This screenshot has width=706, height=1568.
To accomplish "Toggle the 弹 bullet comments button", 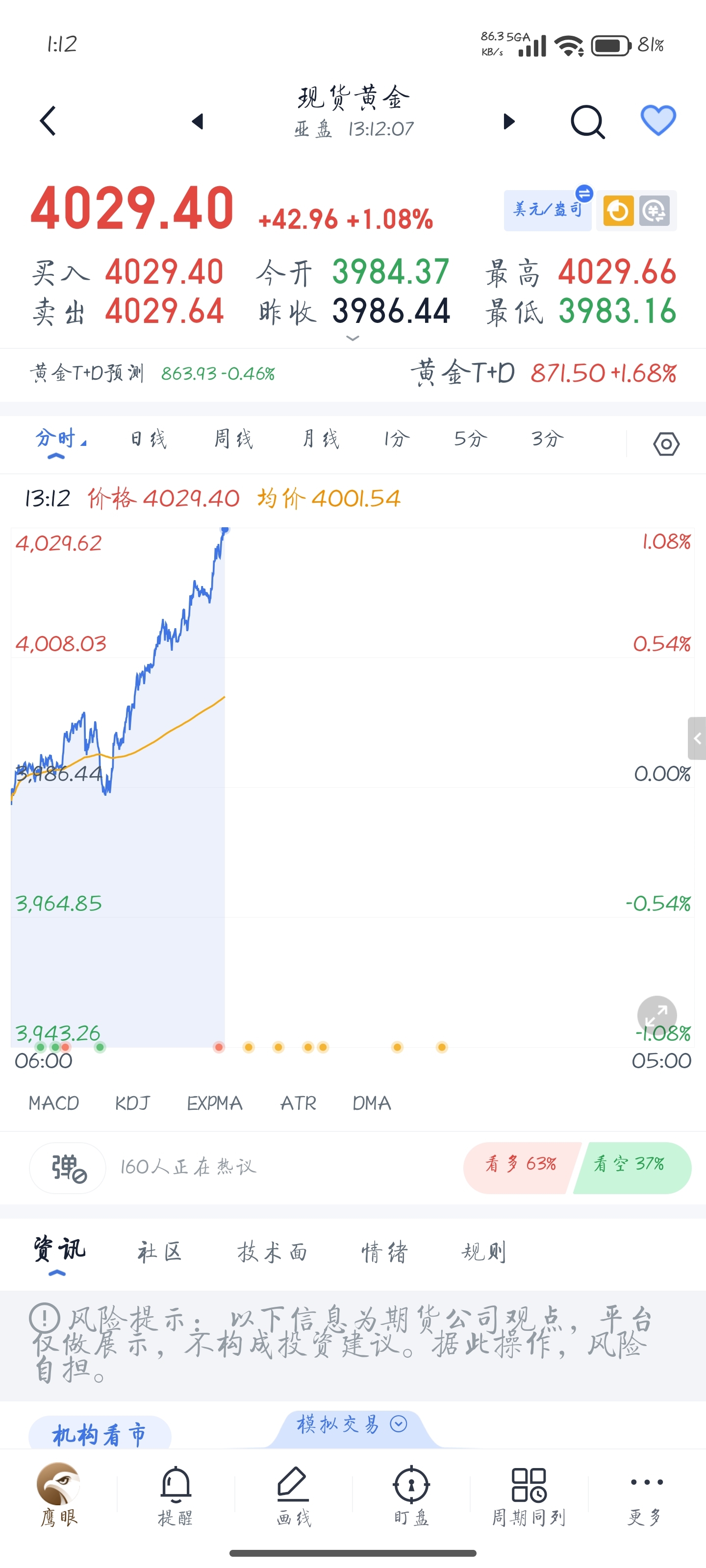I will pos(68,1168).
